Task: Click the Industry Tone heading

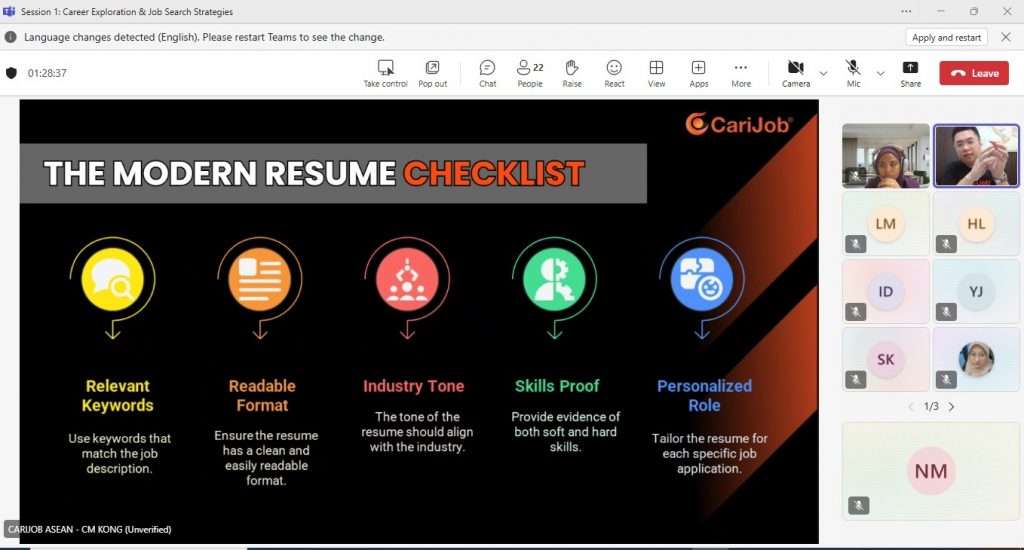Action: click(413, 386)
